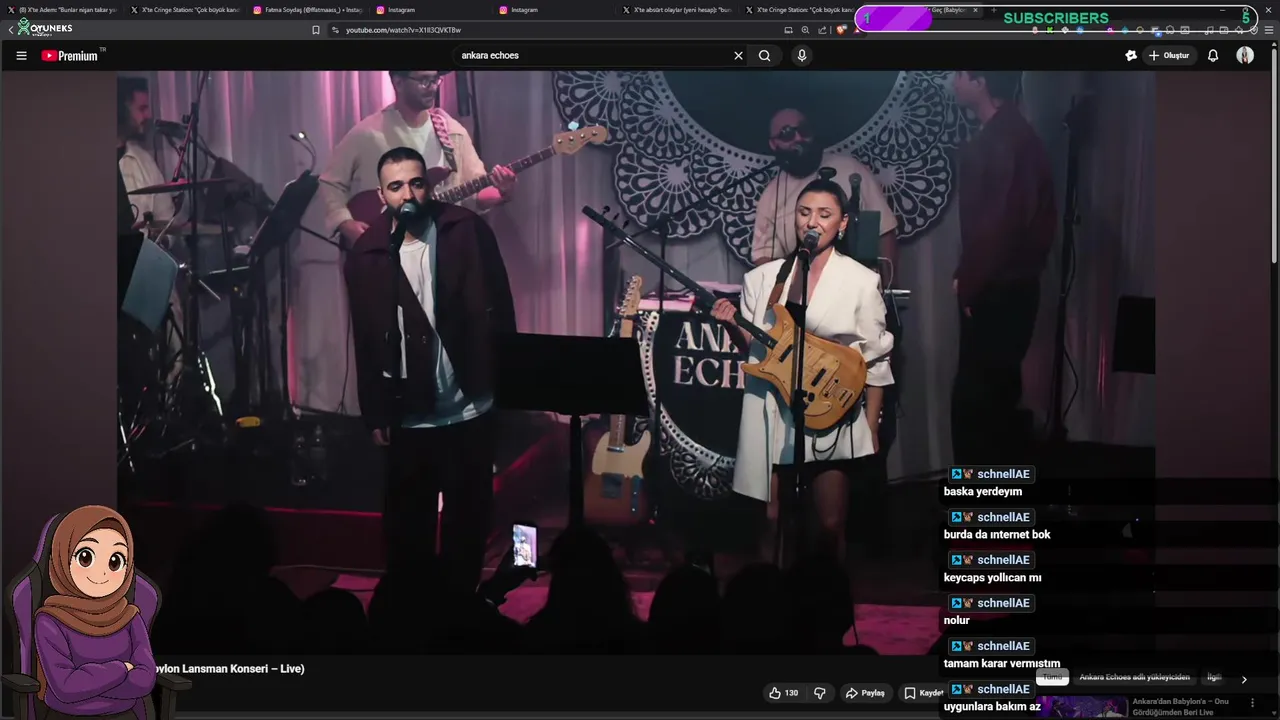Select the 'Tümü' filter chip

click(x=1052, y=678)
